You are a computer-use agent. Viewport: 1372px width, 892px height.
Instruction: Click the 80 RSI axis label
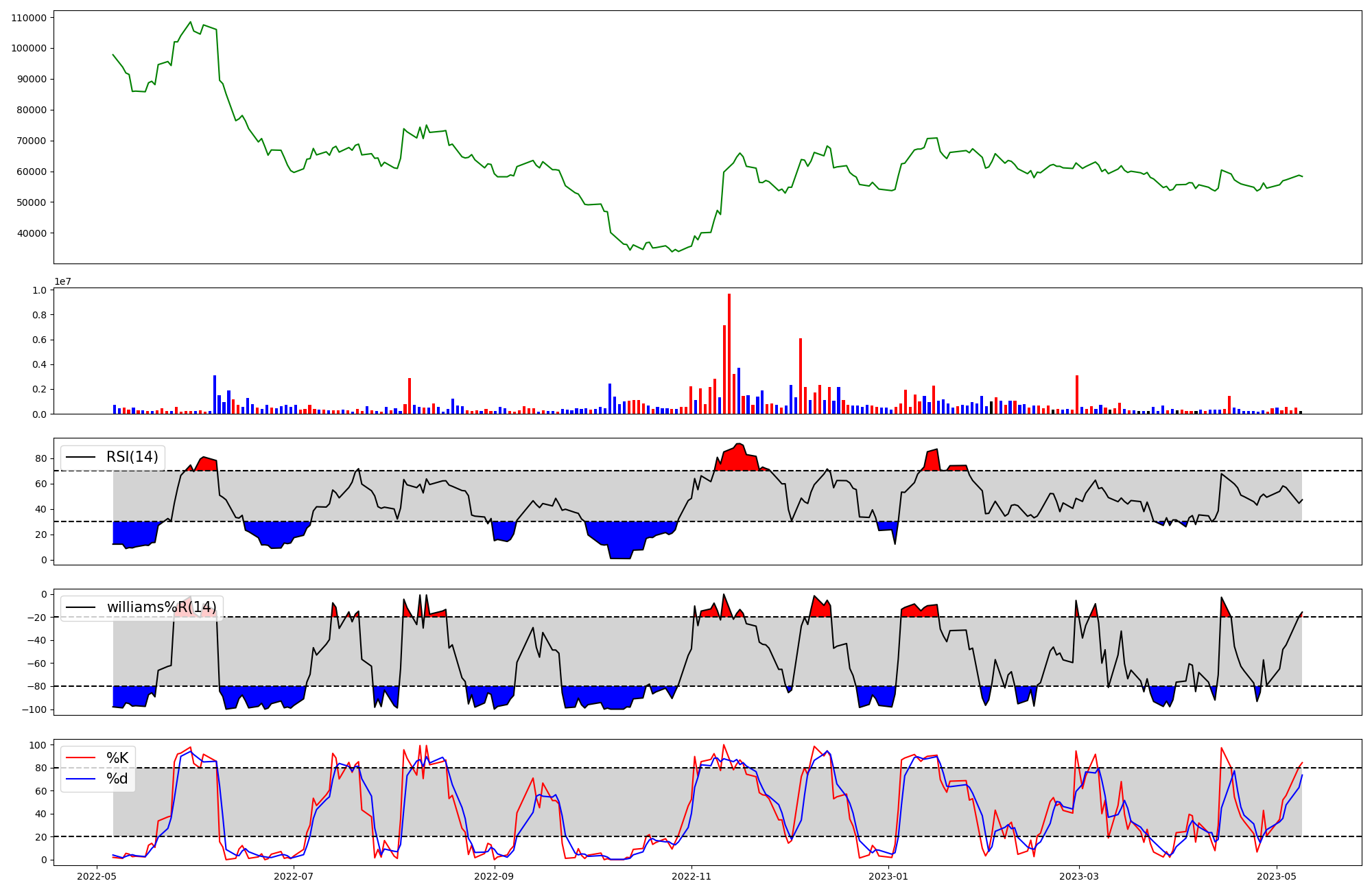coord(41,458)
